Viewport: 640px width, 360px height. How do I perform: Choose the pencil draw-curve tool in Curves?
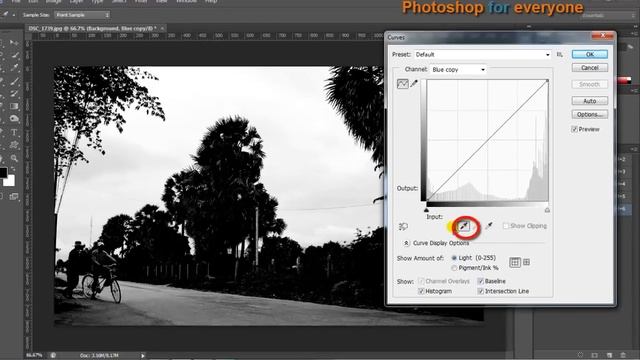pyautogui.click(x=414, y=83)
